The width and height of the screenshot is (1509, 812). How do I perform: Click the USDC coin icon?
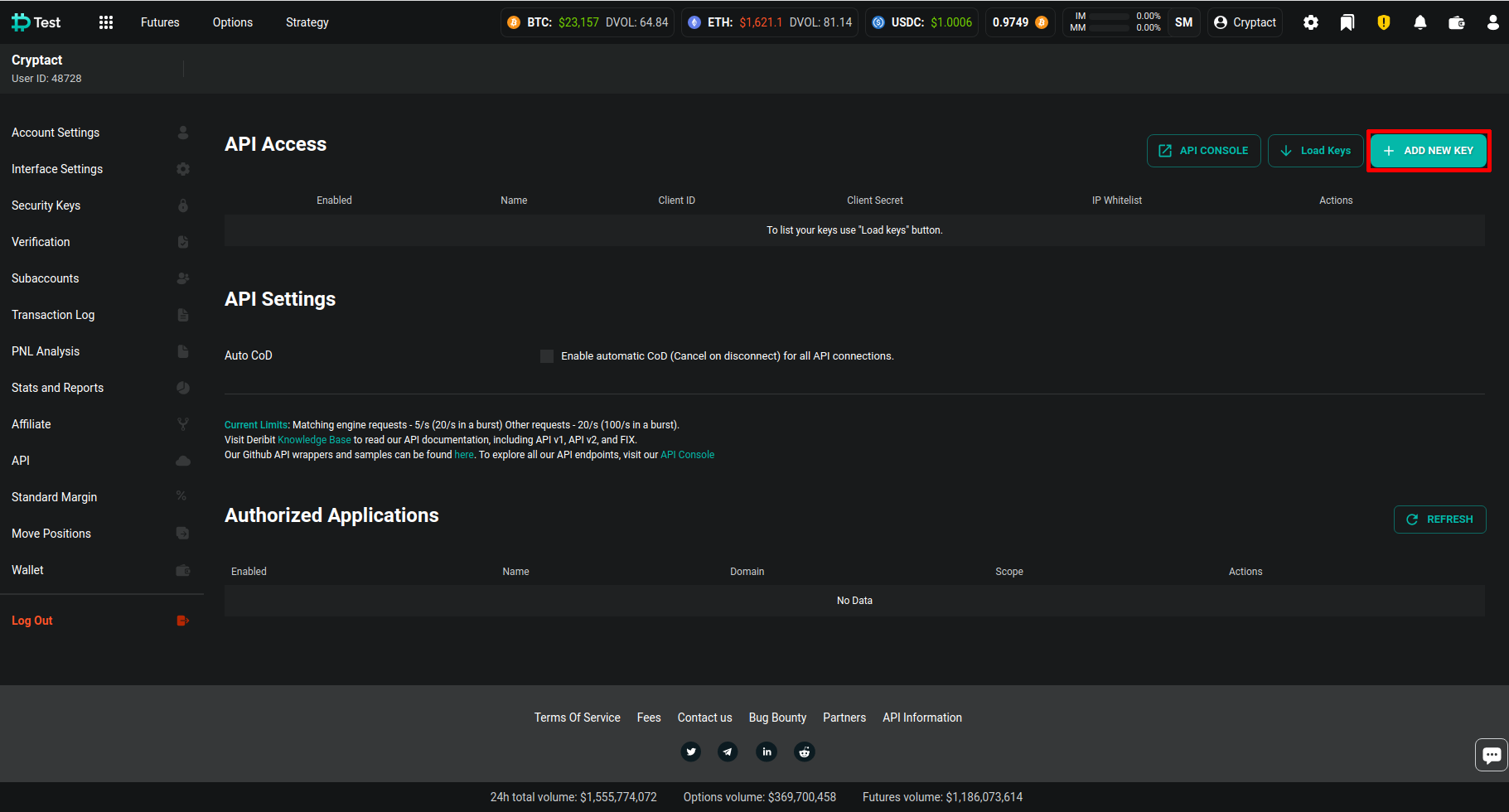pyautogui.click(x=878, y=22)
